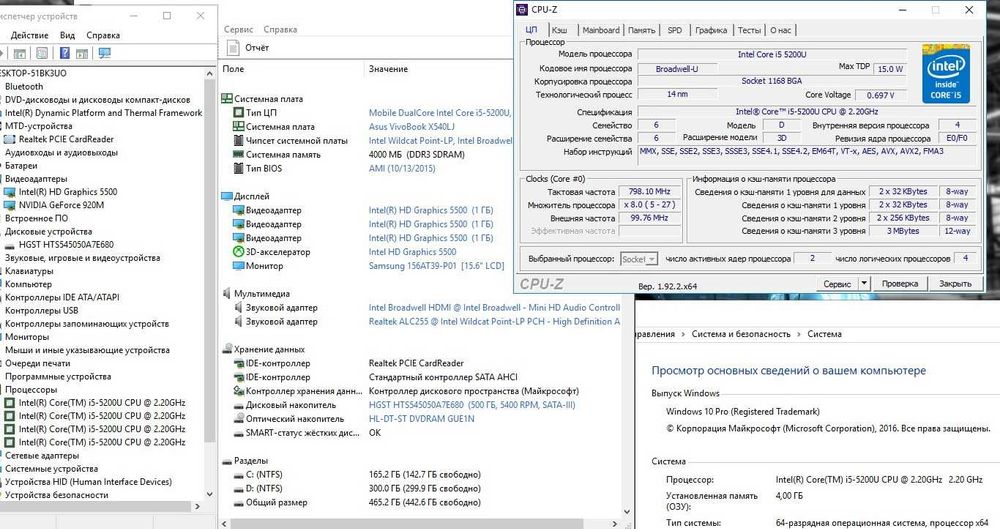Screen dimensions: 1000x529
Task: Switch to Кэш tab in CPU-Z
Action: tap(559, 30)
